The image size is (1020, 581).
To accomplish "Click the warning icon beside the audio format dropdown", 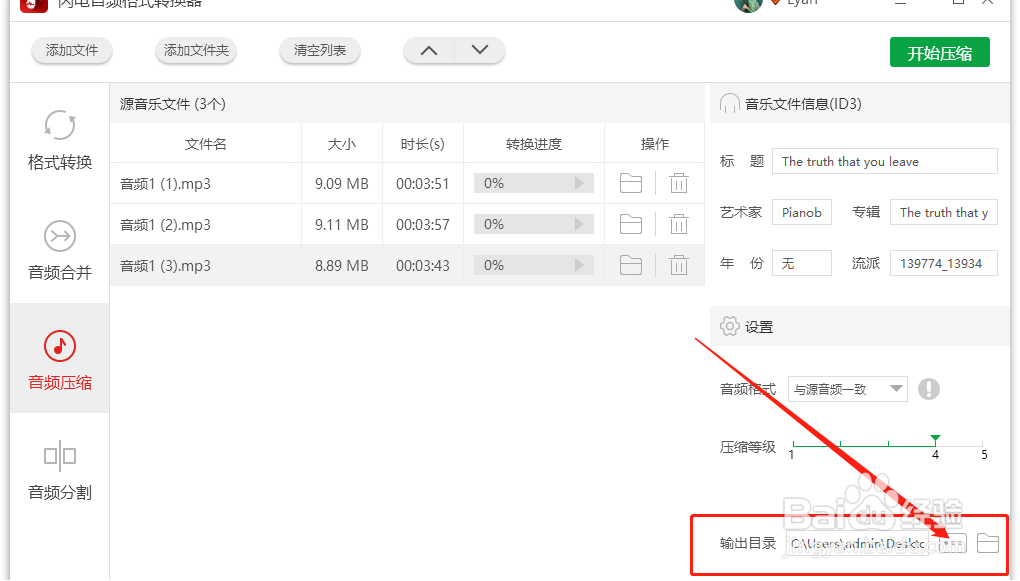I will [929, 388].
